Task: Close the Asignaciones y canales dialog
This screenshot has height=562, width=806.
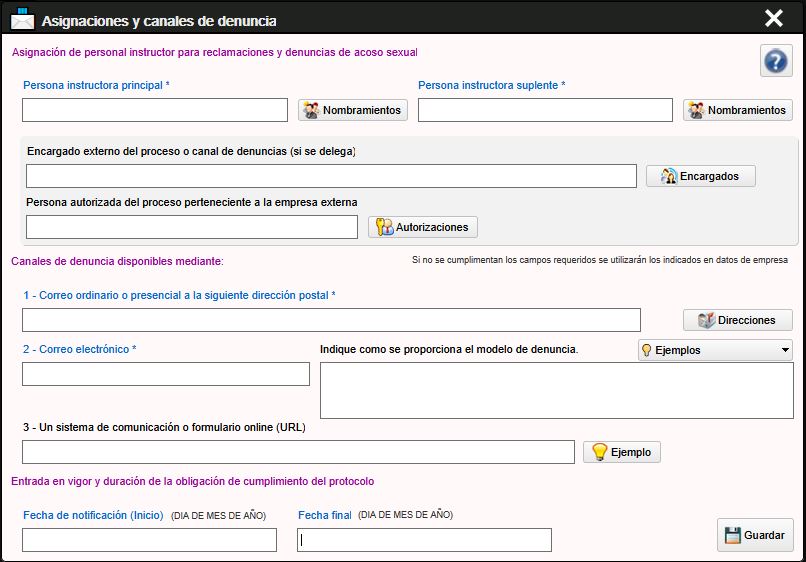Action: (773, 18)
